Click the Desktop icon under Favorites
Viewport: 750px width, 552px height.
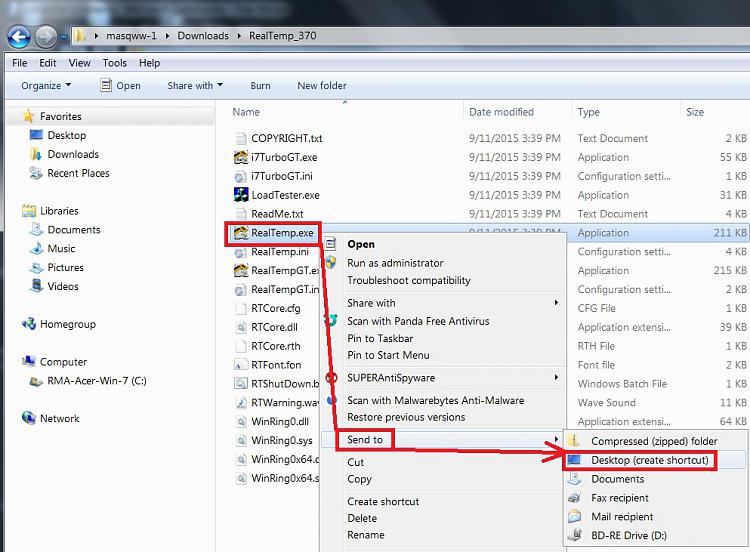pos(36,135)
